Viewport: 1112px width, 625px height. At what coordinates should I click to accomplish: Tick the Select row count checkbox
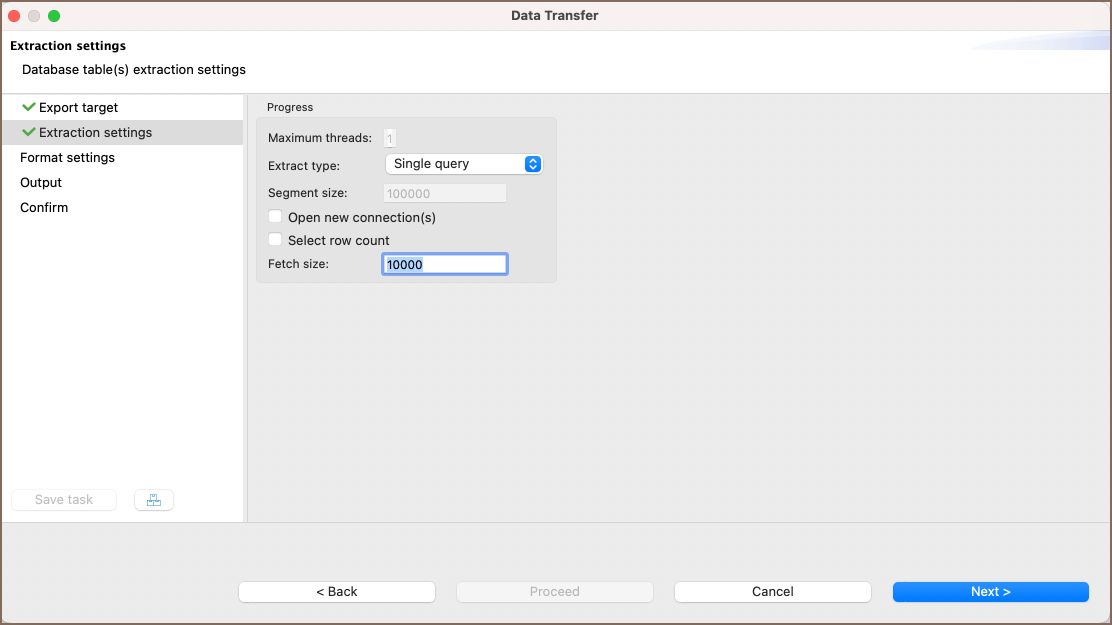point(276,240)
